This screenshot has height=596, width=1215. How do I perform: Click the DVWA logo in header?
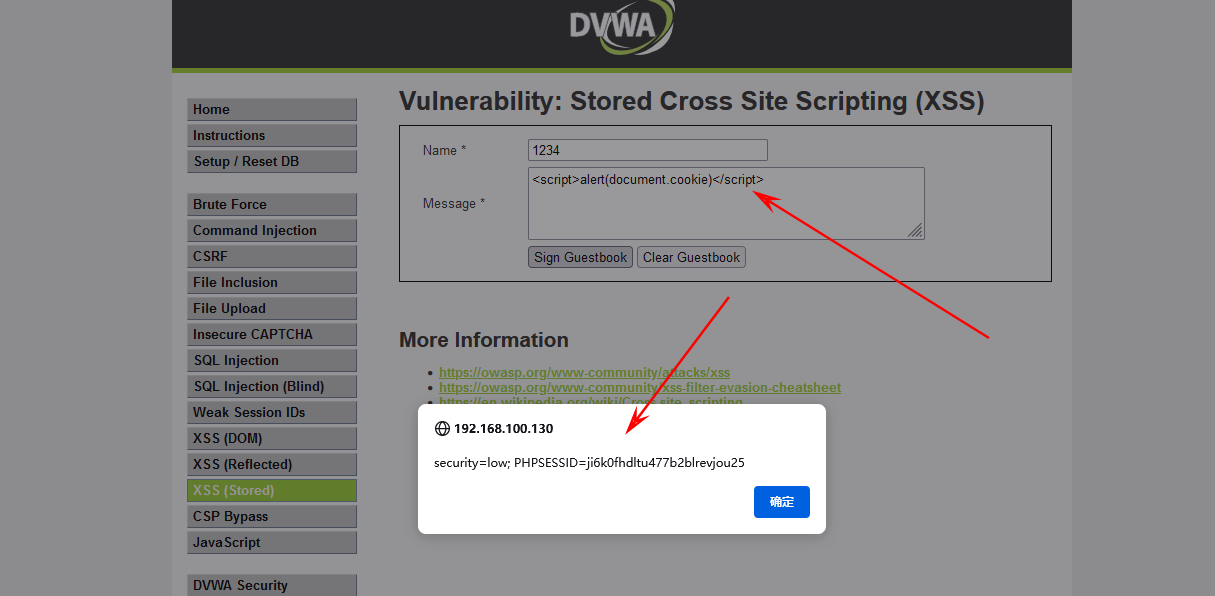(x=622, y=25)
